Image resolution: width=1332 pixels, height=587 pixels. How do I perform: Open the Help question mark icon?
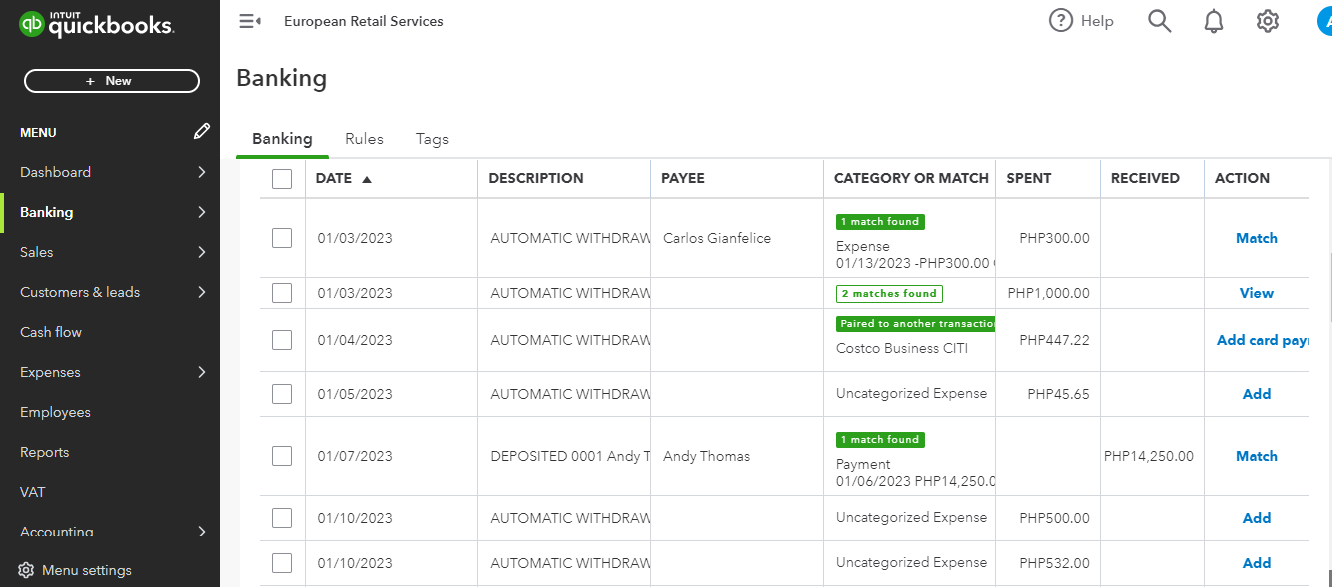click(x=1060, y=21)
